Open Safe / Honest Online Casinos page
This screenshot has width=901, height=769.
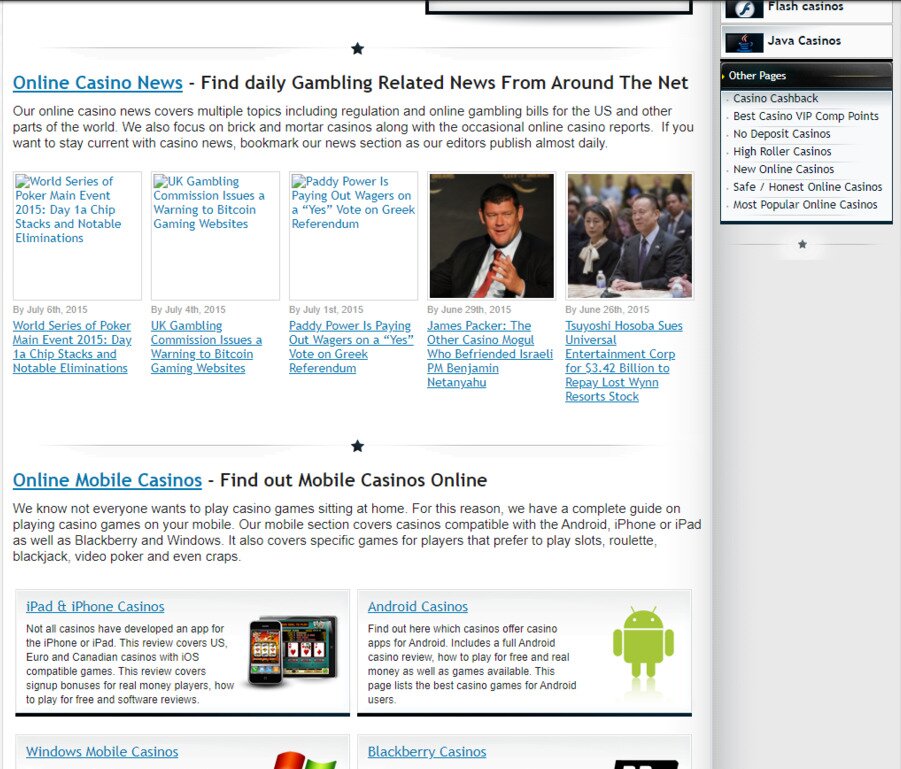pos(807,187)
